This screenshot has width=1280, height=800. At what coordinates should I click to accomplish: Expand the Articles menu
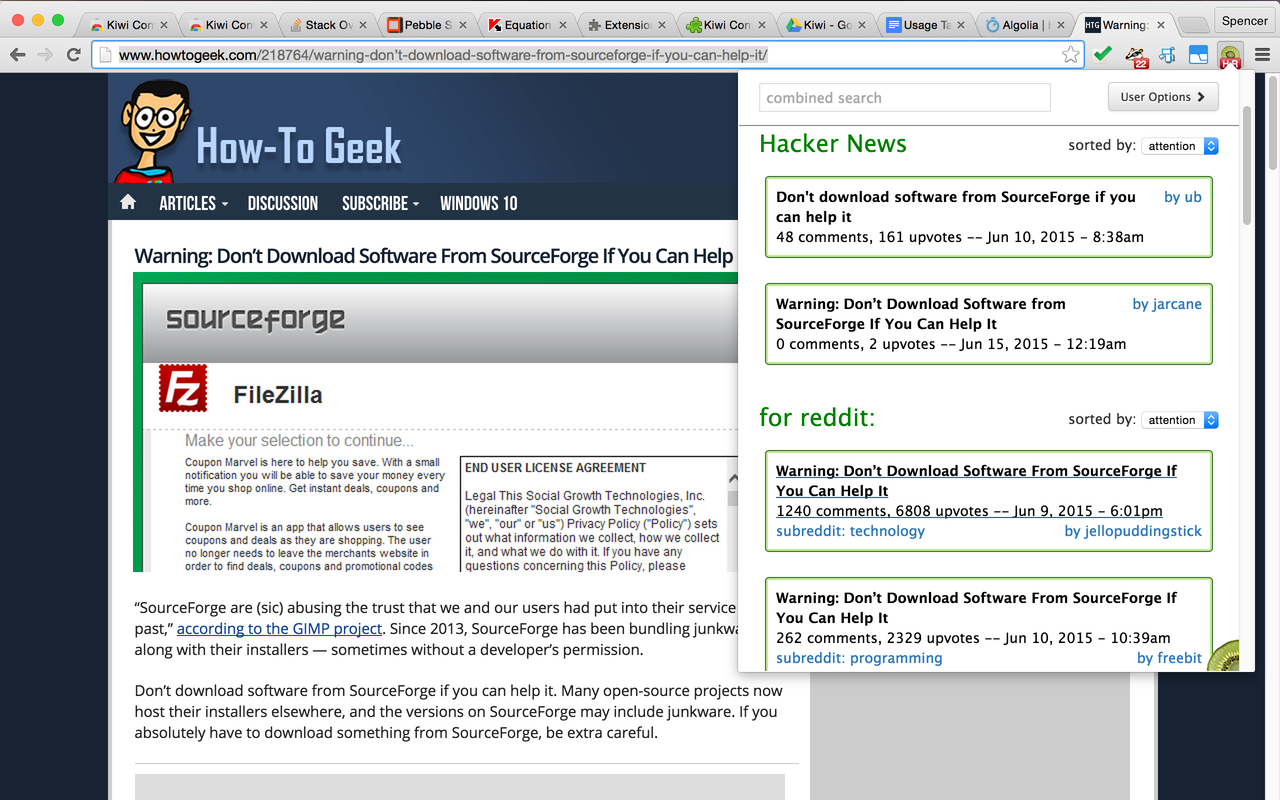click(193, 203)
